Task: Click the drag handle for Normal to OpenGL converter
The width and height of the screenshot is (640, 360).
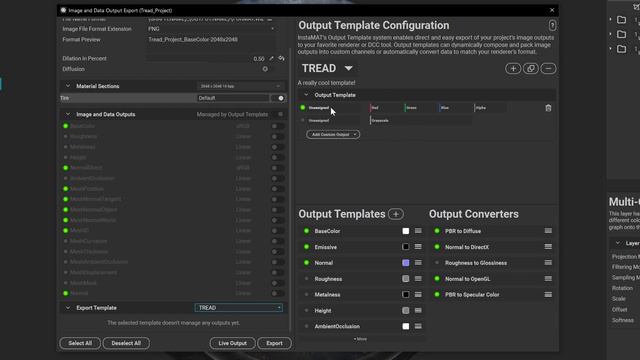Action: (x=548, y=279)
